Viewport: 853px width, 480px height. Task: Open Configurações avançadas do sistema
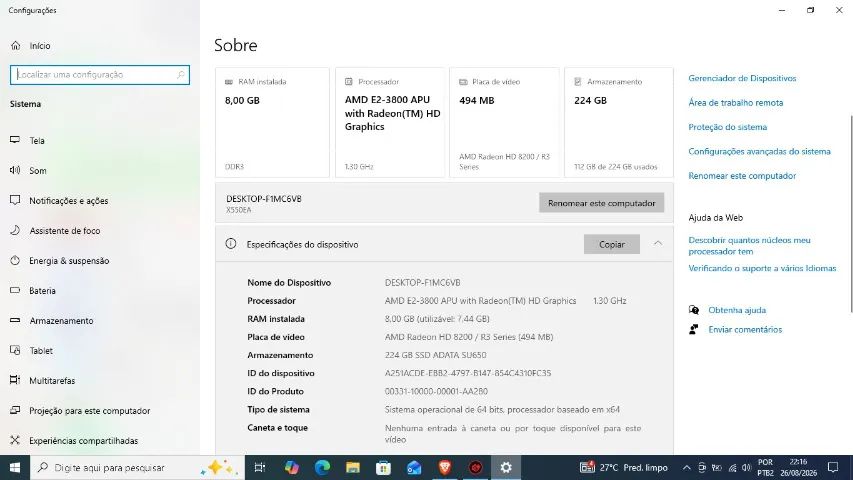[759, 152]
